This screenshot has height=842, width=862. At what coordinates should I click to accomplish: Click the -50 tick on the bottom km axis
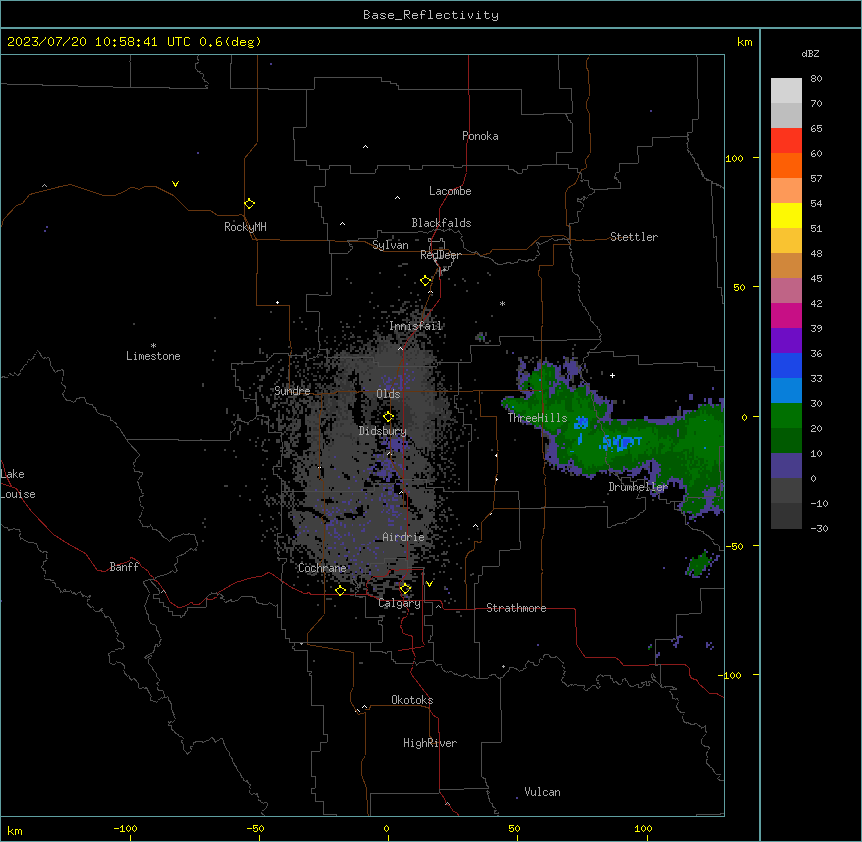pos(255,828)
